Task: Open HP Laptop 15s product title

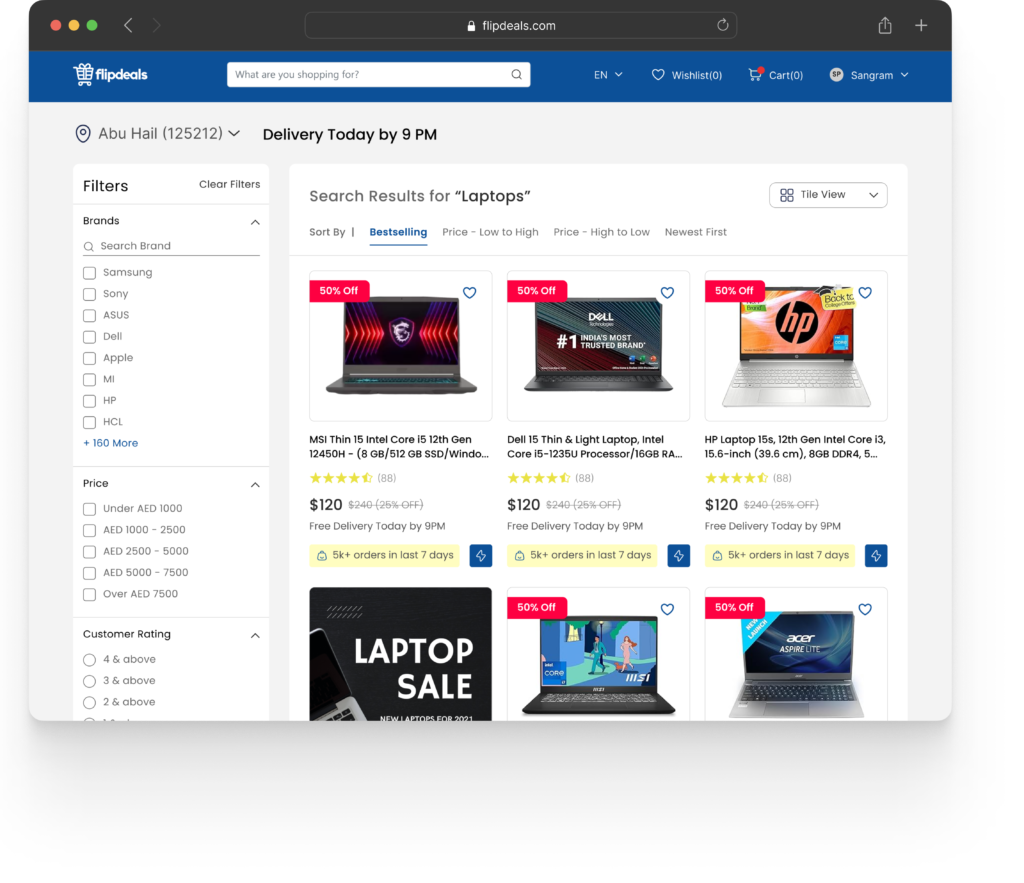Action: [795, 447]
